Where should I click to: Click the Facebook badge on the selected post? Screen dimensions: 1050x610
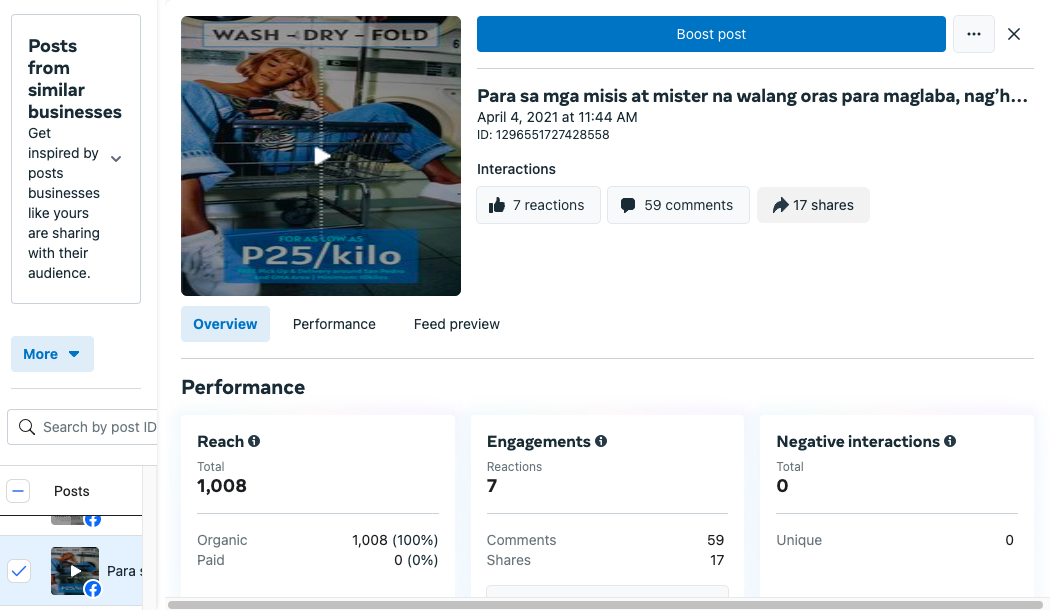click(92, 589)
